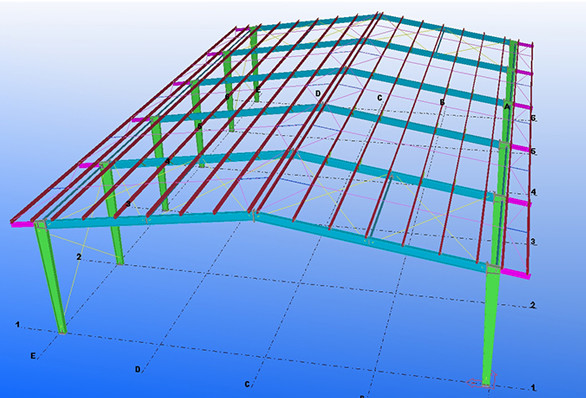
Task: Click upper grid label C under the roof
Action: (380, 98)
